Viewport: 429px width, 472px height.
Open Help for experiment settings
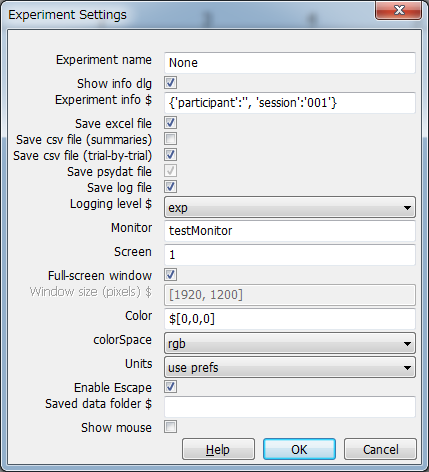(x=218, y=449)
